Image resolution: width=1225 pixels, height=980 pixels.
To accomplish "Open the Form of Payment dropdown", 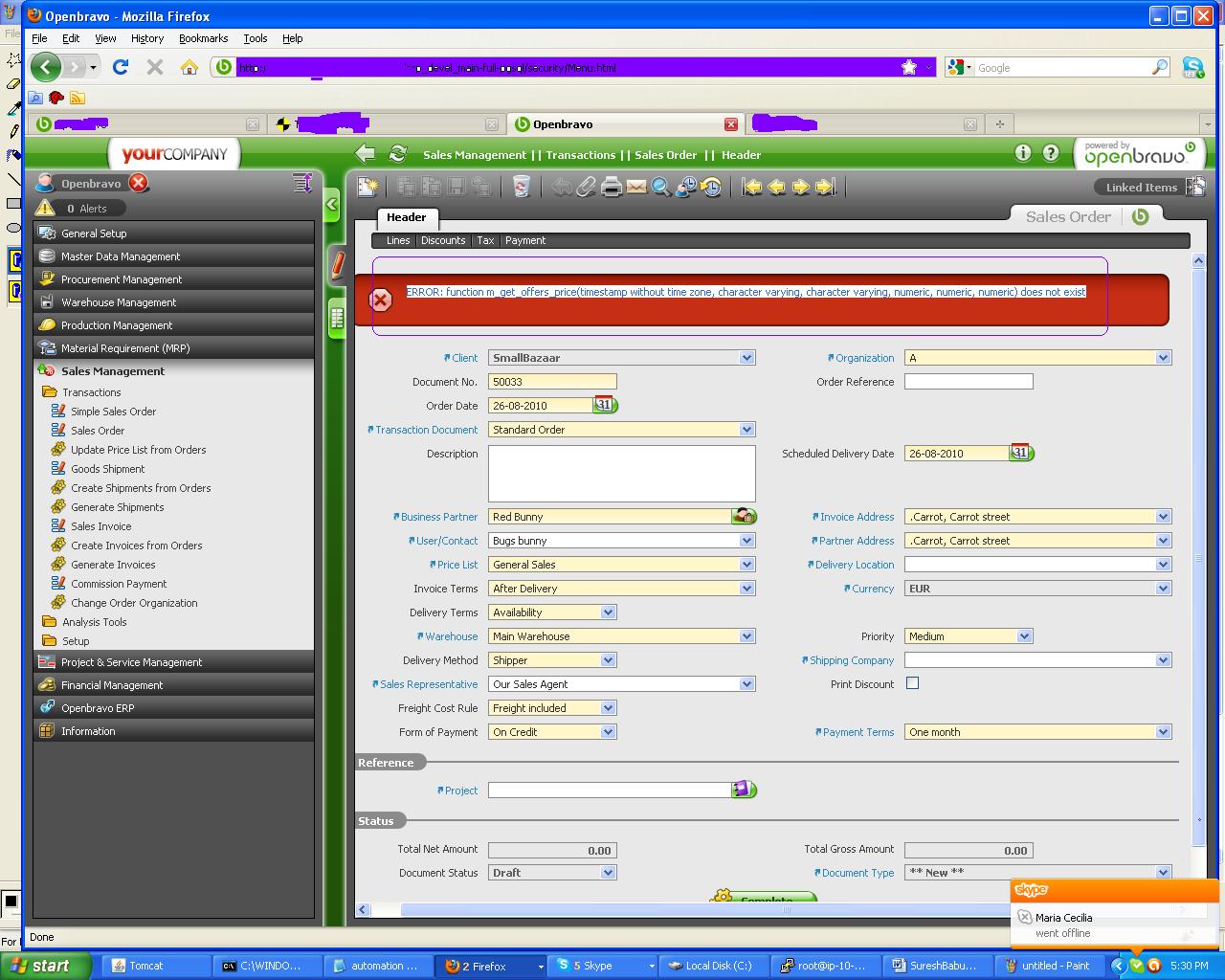I will coord(608,732).
